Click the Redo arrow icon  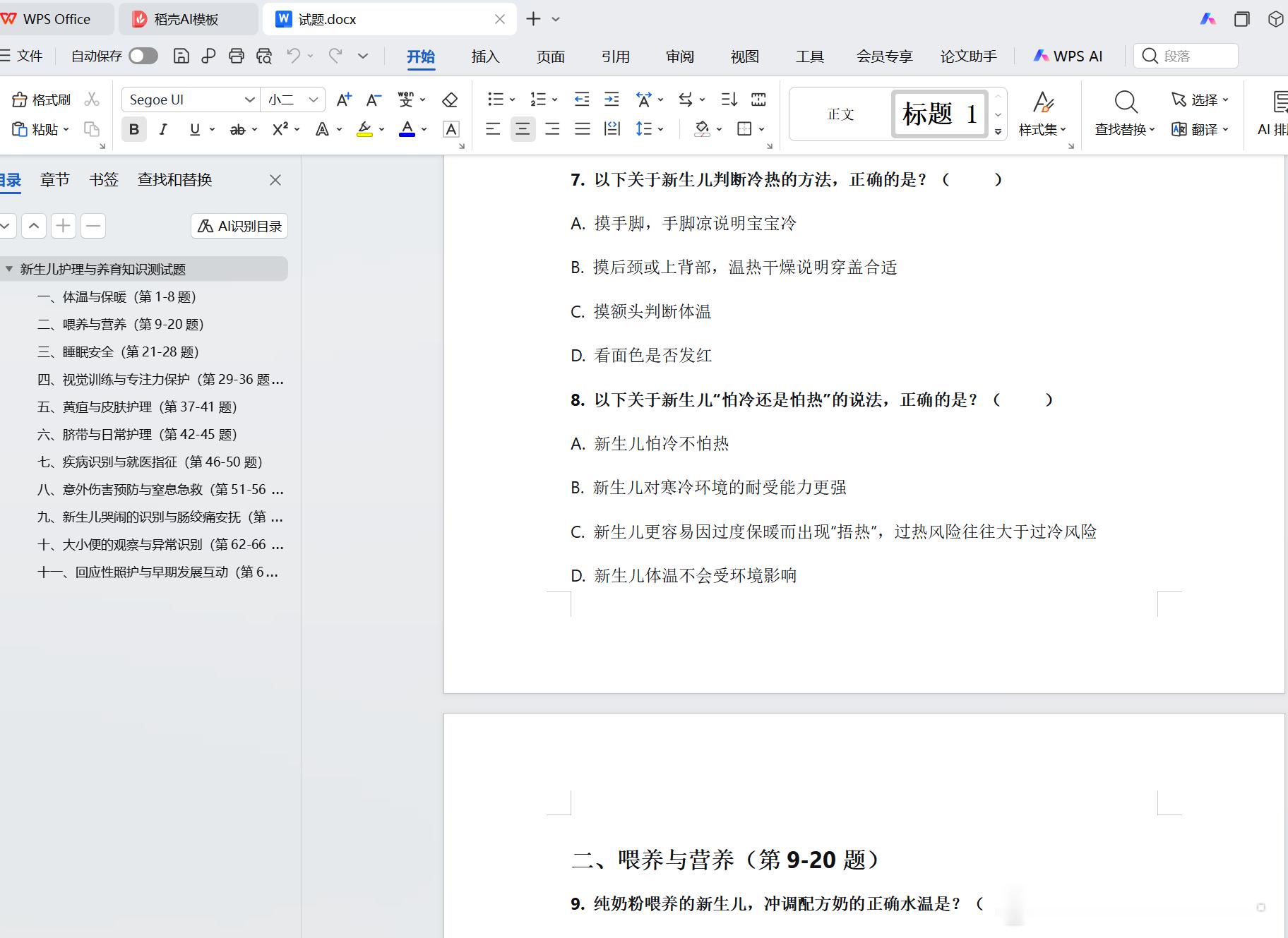coord(335,56)
